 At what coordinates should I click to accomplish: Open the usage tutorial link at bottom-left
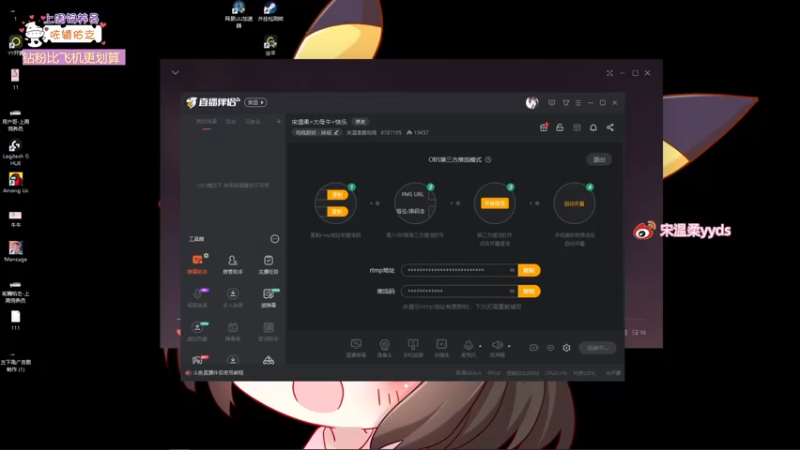(x=214, y=373)
